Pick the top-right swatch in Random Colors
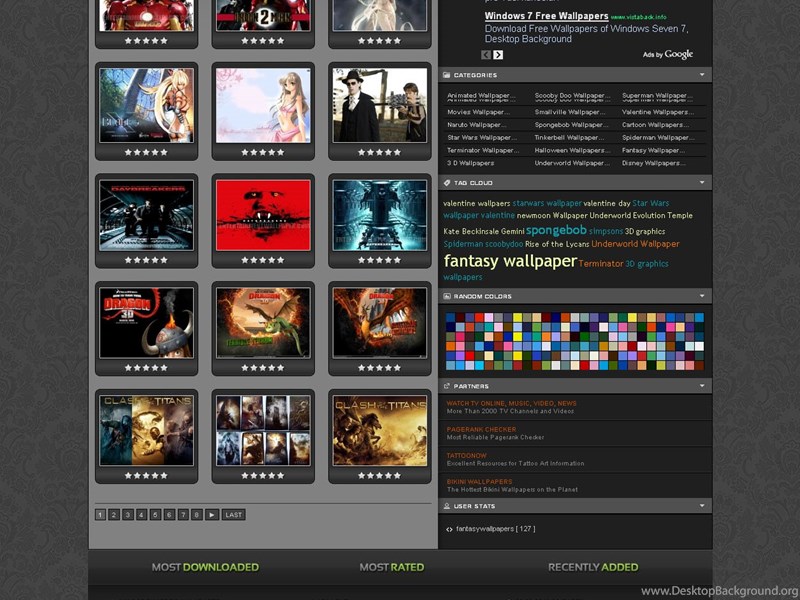Image resolution: width=800 pixels, height=600 pixels. tap(699, 317)
